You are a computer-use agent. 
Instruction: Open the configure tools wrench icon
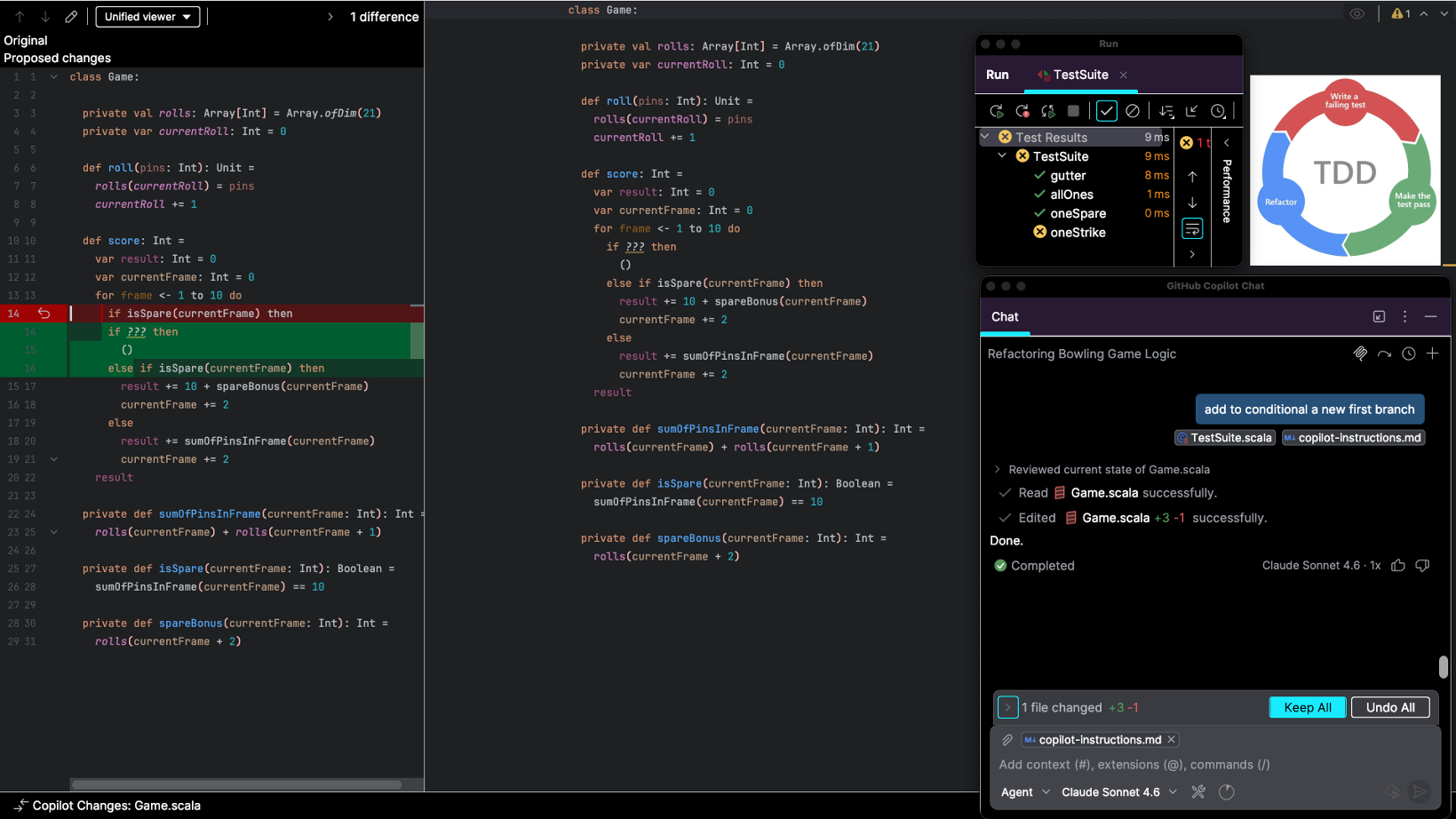[x=1198, y=792]
